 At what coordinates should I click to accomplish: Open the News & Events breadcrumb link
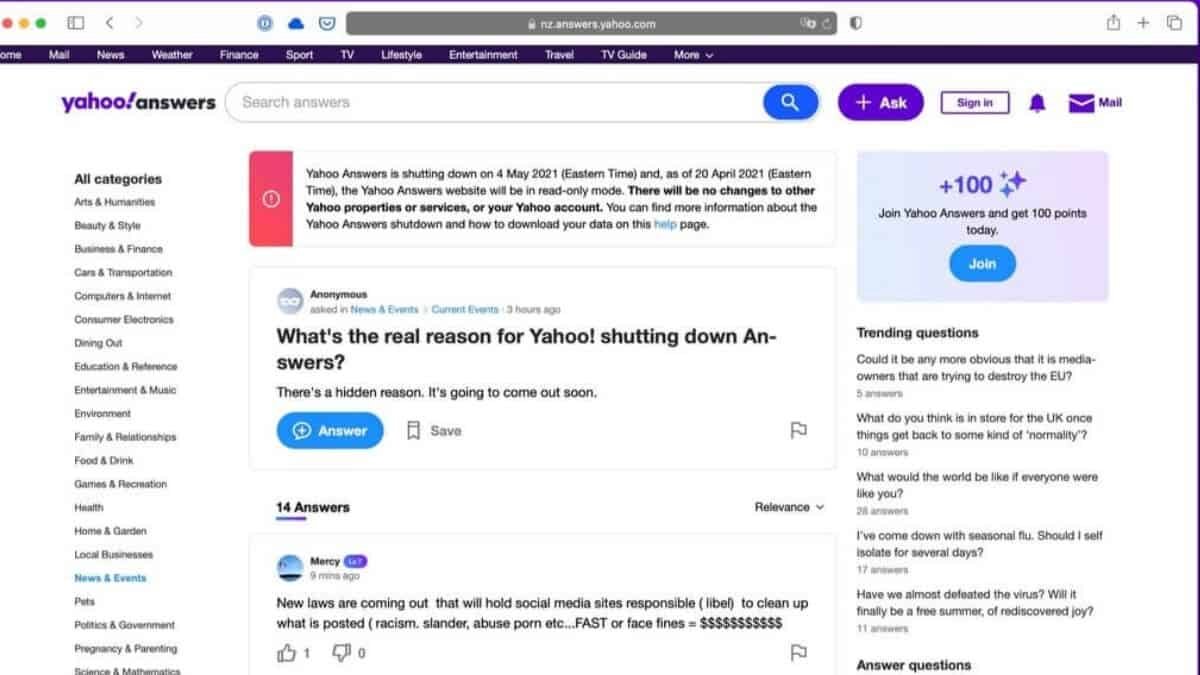tap(384, 310)
